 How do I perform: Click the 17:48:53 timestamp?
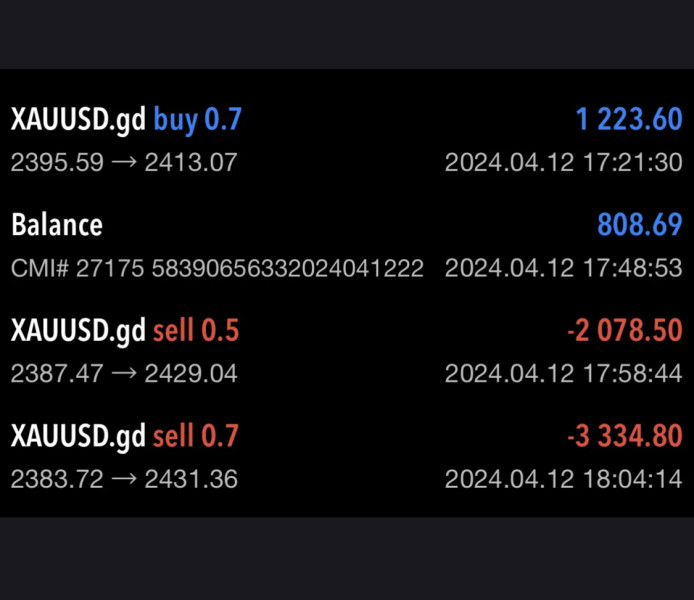click(563, 268)
